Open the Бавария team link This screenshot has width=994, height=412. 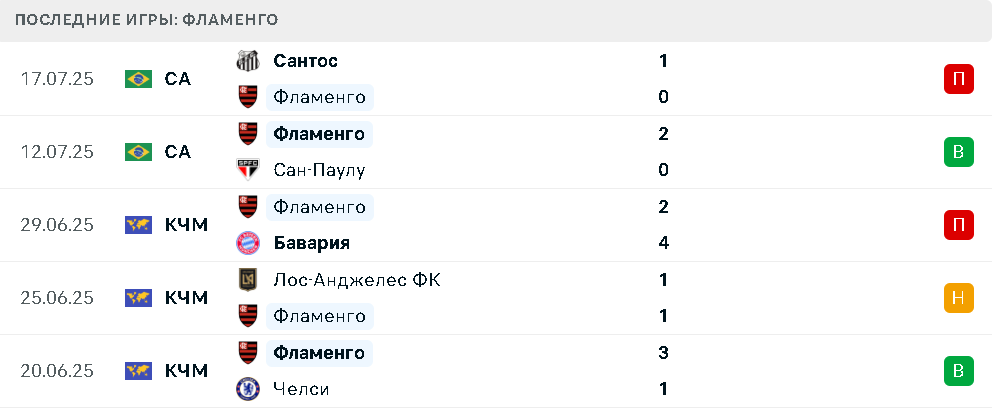[x=312, y=243]
